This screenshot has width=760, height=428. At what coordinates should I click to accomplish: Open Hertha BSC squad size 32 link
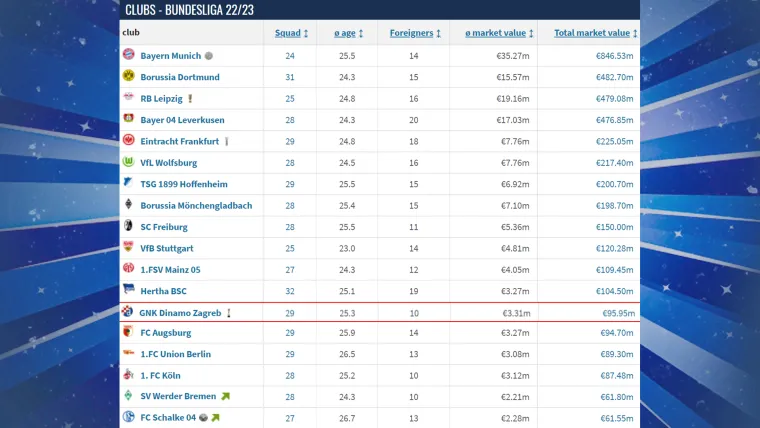(x=290, y=291)
